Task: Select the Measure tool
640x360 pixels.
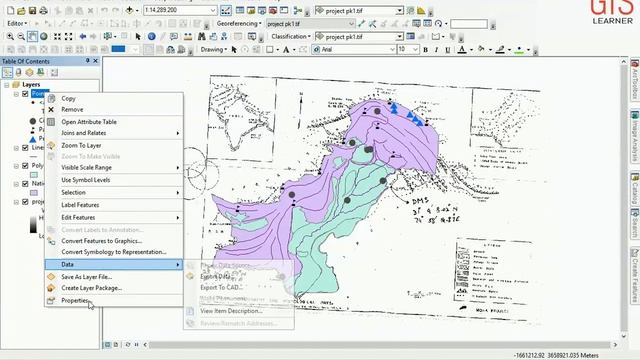Action: point(188,37)
